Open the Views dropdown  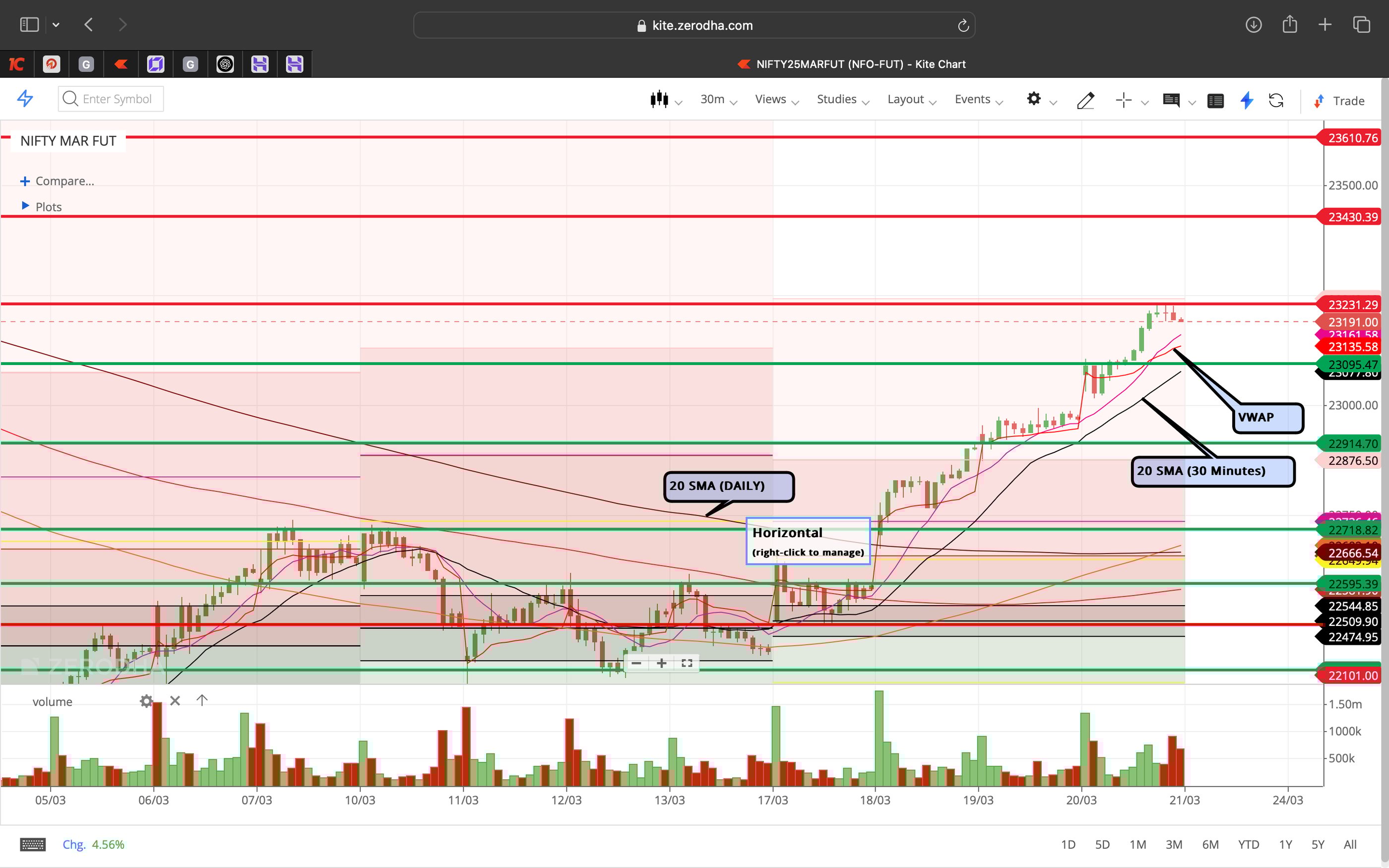[x=771, y=99]
